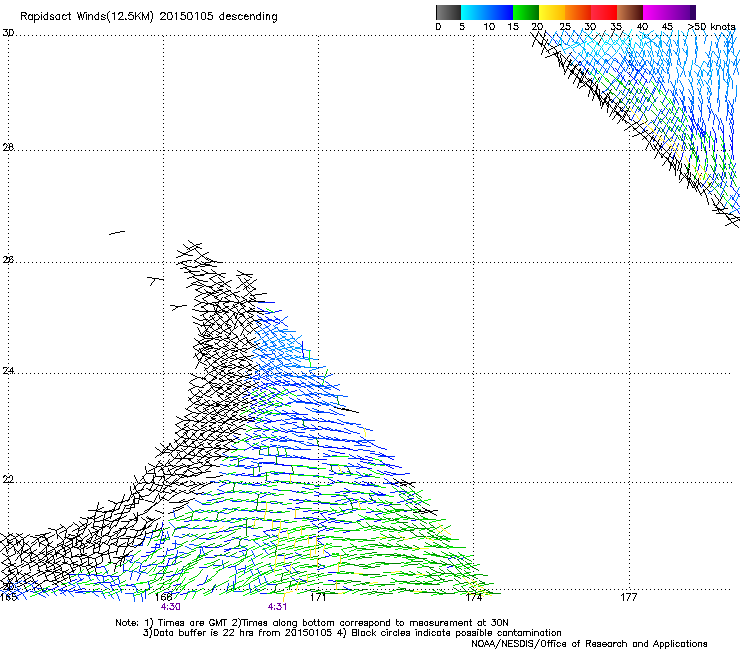This screenshot has width=740, height=650.
Task: Select the cyan-to-blue 5-15 knots gradient swatch
Action: pyautogui.click(x=487, y=12)
